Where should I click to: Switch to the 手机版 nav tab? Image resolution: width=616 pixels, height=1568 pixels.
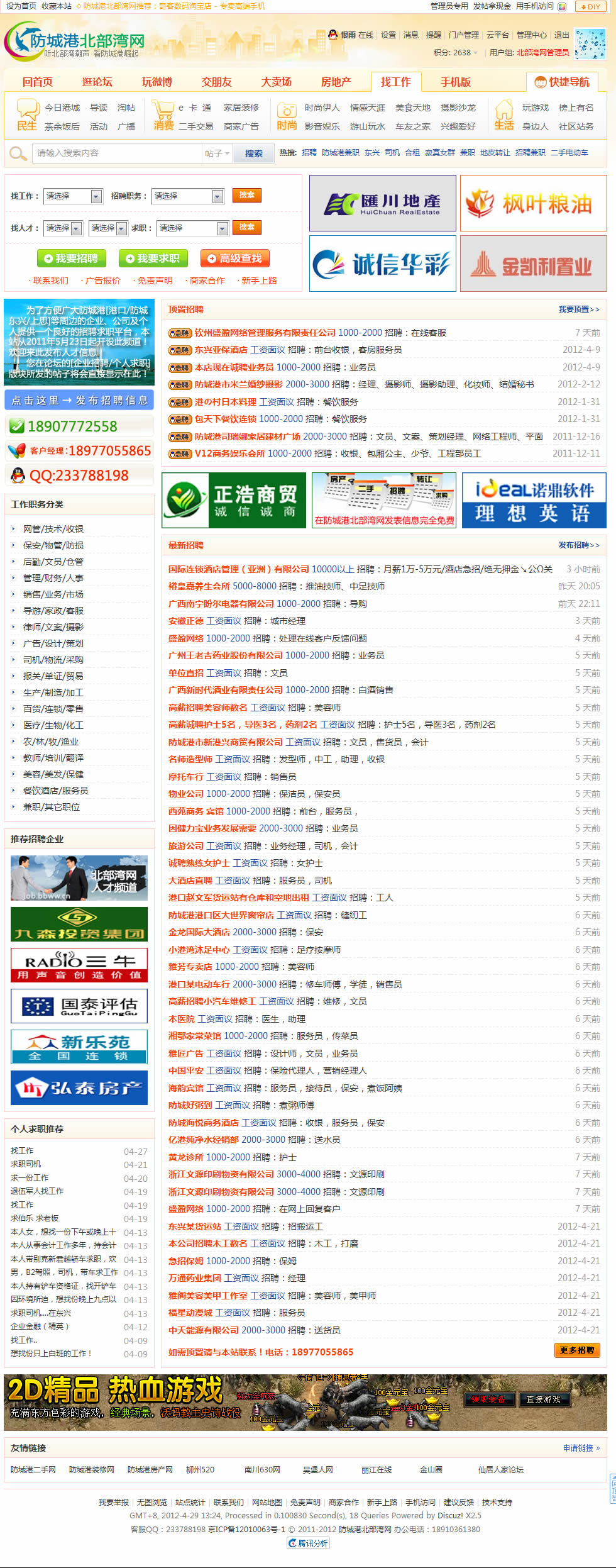pos(456,82)
